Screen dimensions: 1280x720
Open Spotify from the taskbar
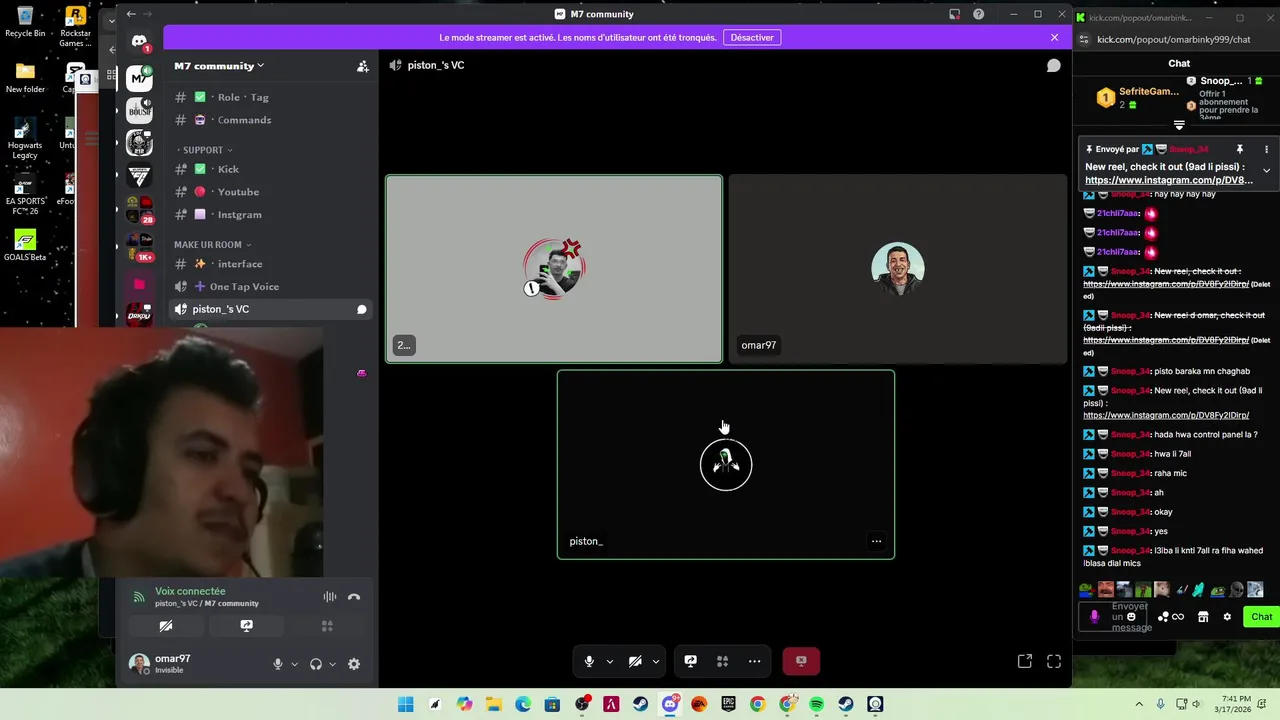click(x=817, y=704)
